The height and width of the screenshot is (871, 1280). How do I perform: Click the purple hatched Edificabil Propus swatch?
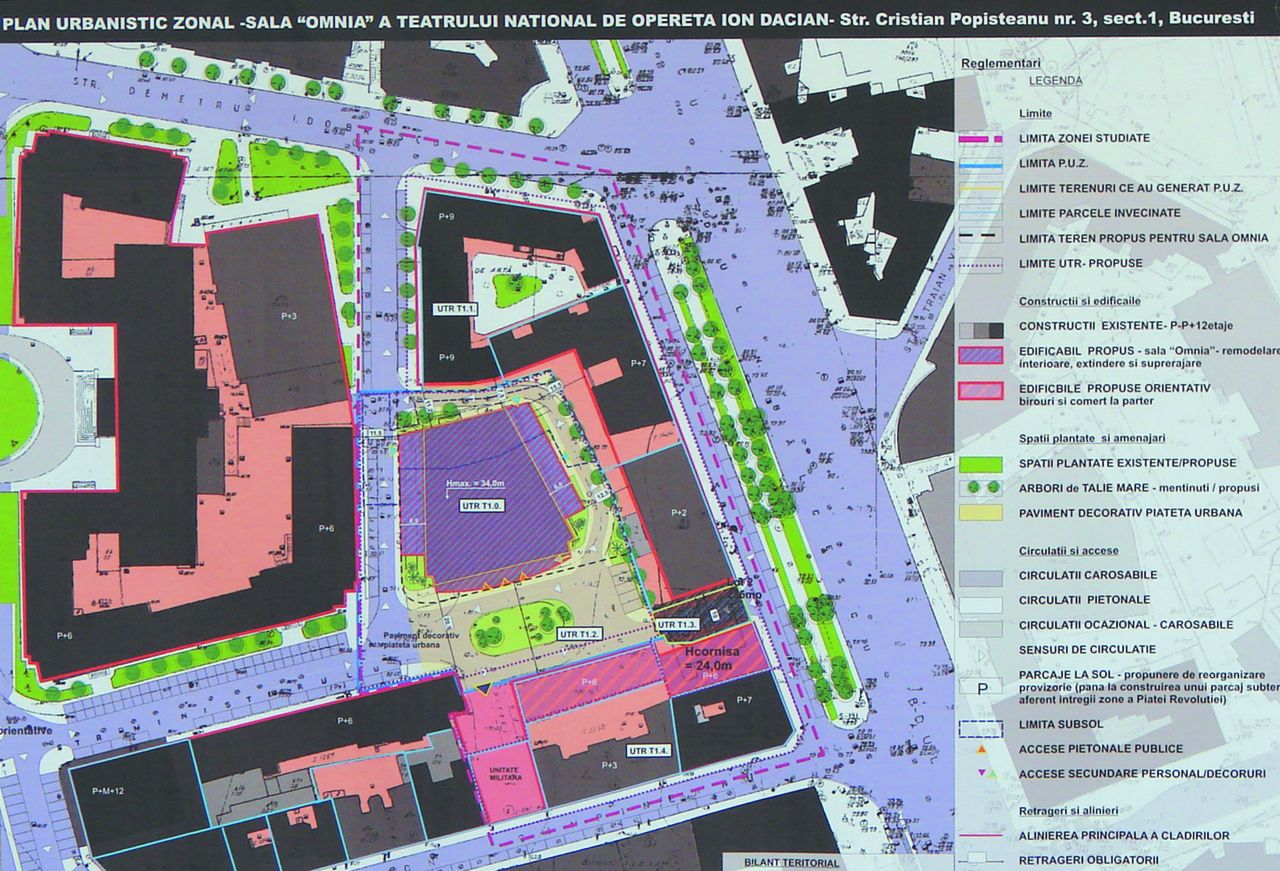coord(981,353)
